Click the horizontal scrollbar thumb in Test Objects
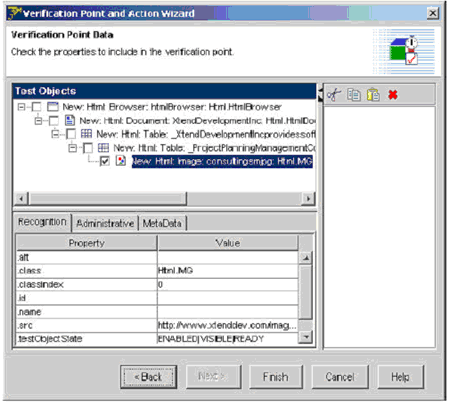Image resolution: width=450 pixels, height=408 pixels. click(108, 199)
